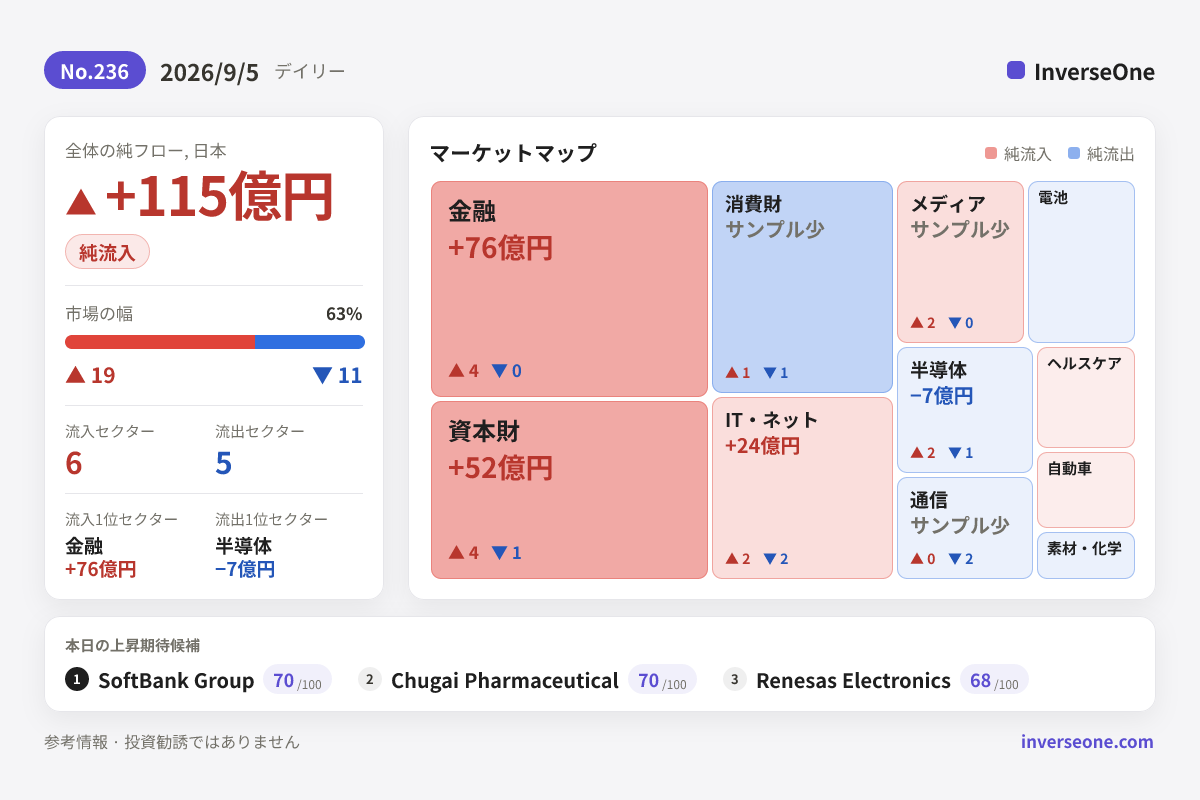The image size is (1200, 800).
Task: Select the 資本財 +52億円 treemap tile
Action: [569, 490]
